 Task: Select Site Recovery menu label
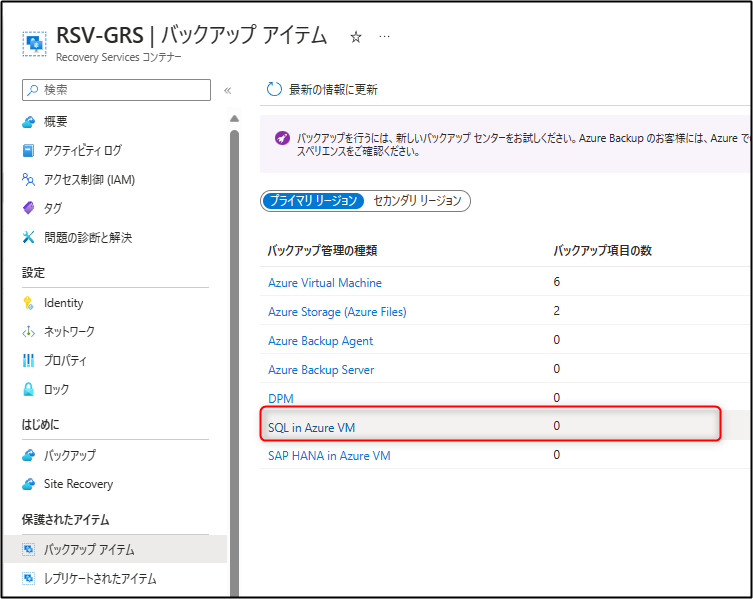tap(78, 484)
